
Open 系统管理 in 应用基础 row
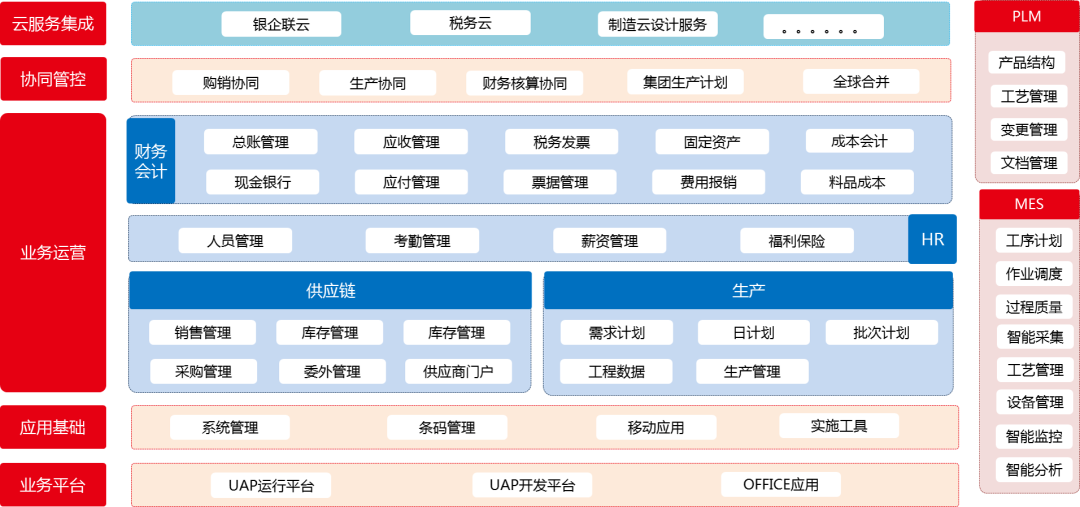tap(230, 427)
